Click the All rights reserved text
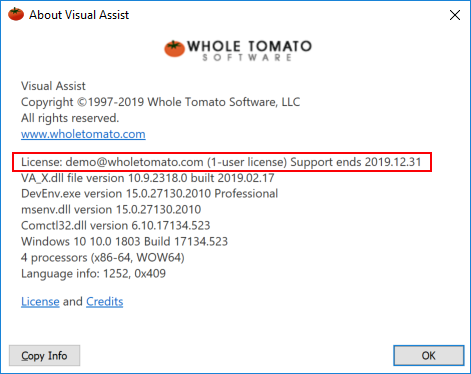 click(x=70, y=118)
